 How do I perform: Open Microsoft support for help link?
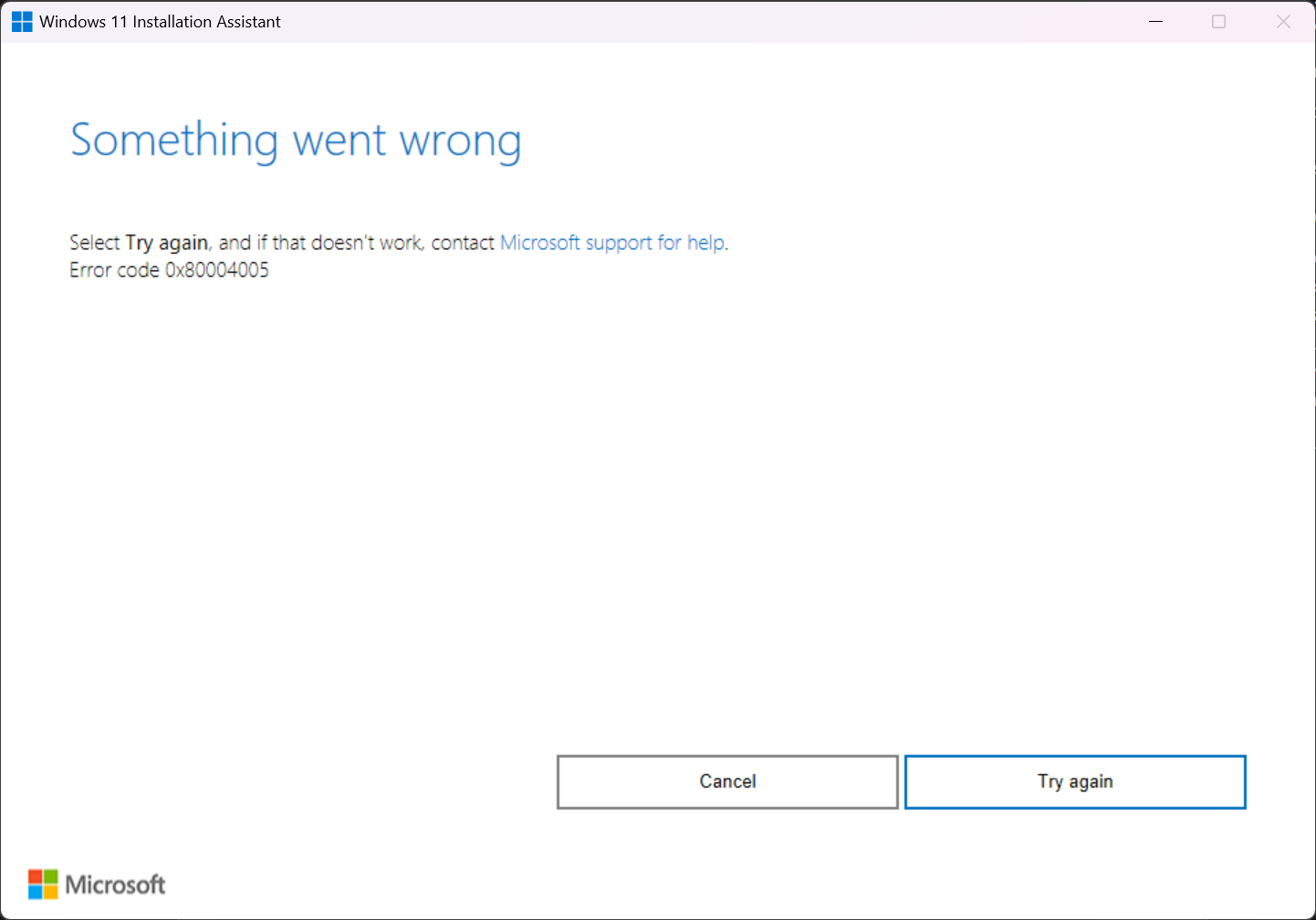[612, 242]
